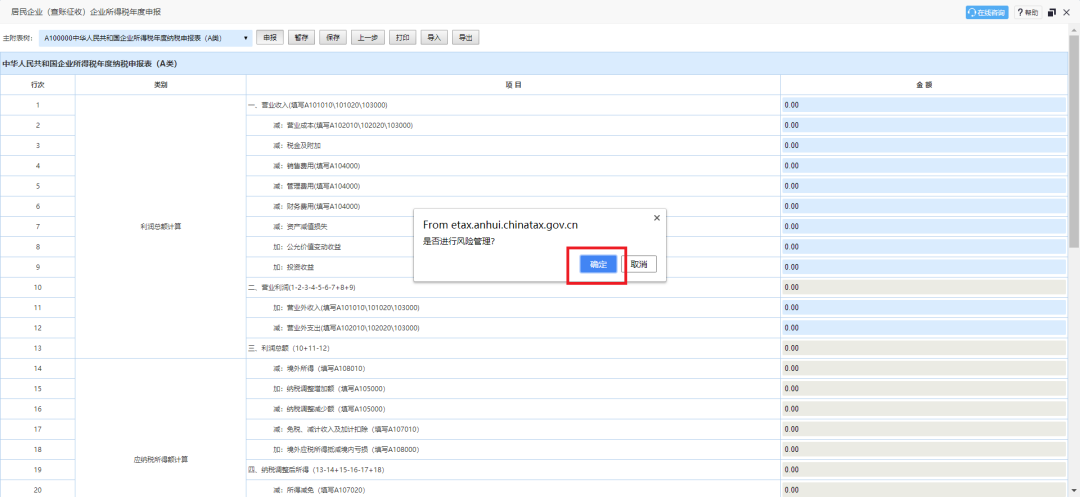This screenshot has height=497, width=1080.
Task: Click the amount field for 营业收入 row 1
Action: (x=924, y=105)
